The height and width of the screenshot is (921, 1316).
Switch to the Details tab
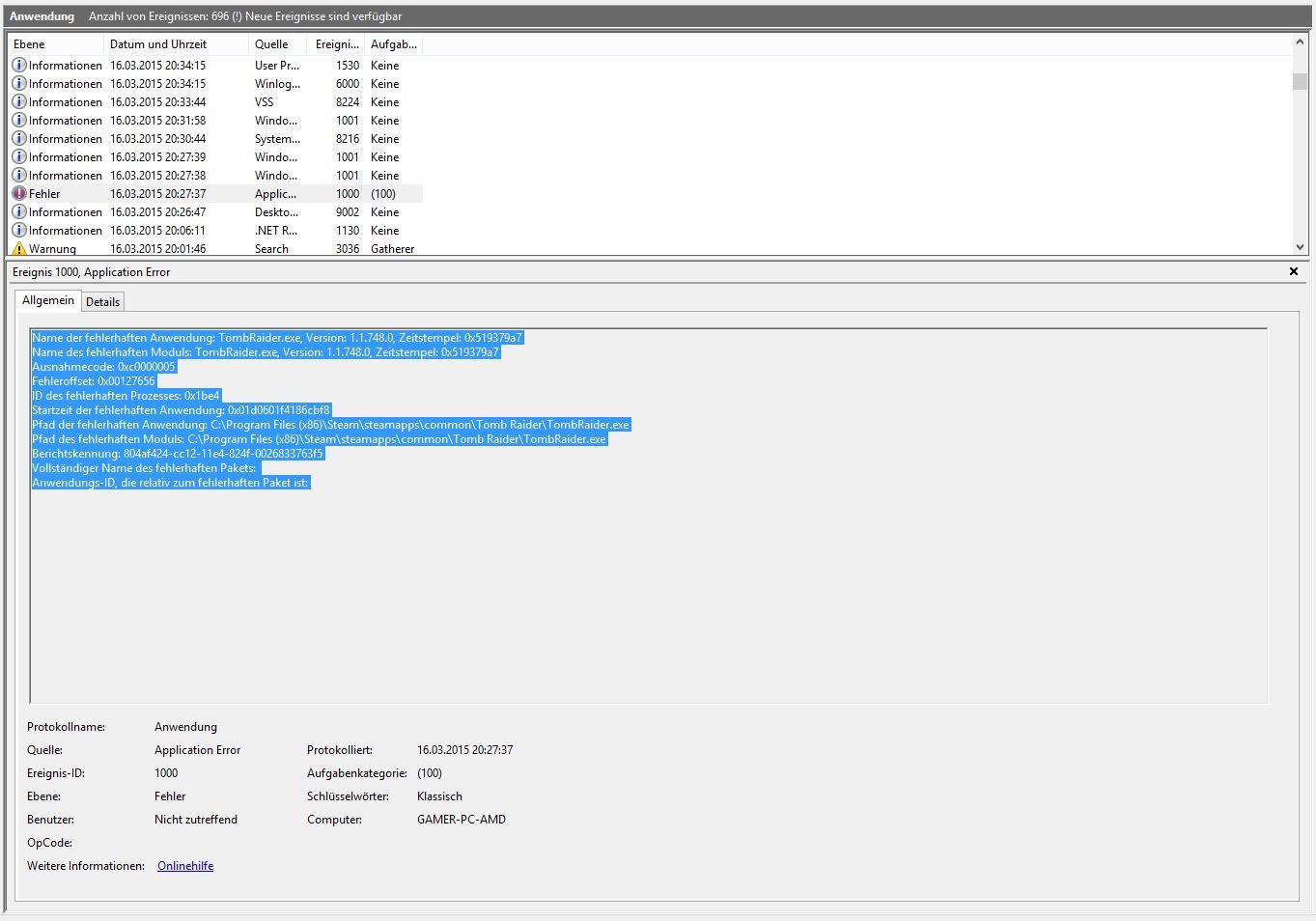pos(102,301)
